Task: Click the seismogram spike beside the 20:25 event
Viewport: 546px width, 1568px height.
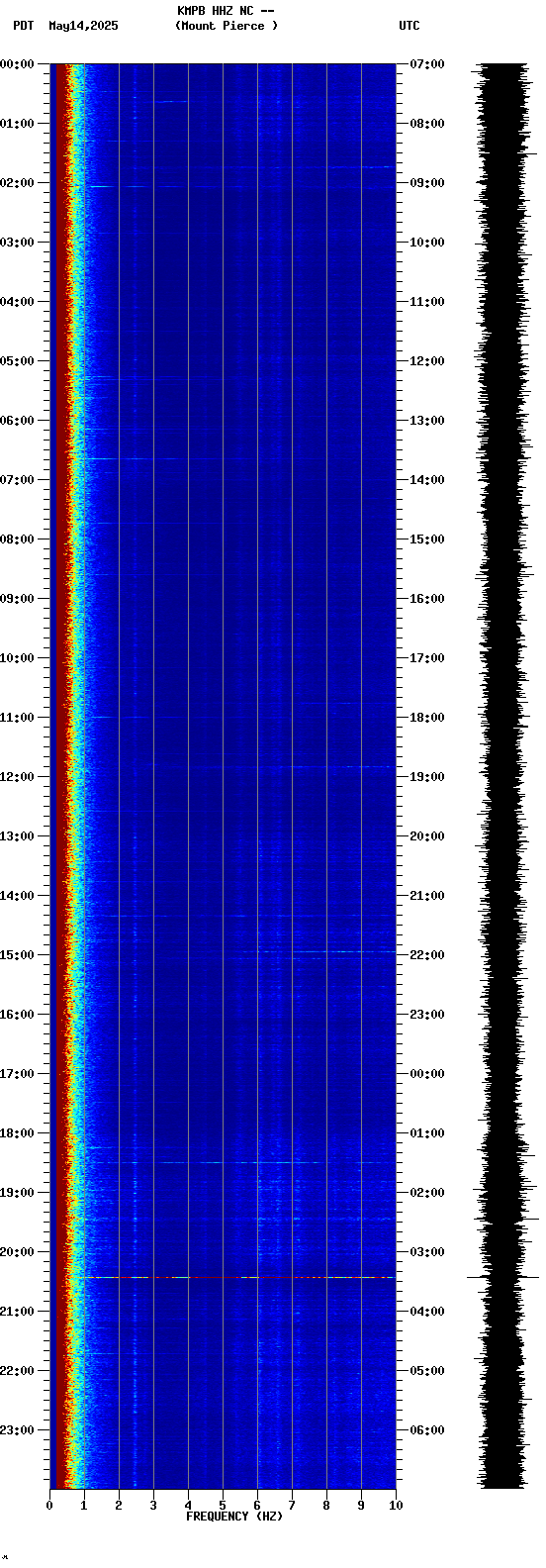Action: pyautogui.click(x=502, y=1277)
